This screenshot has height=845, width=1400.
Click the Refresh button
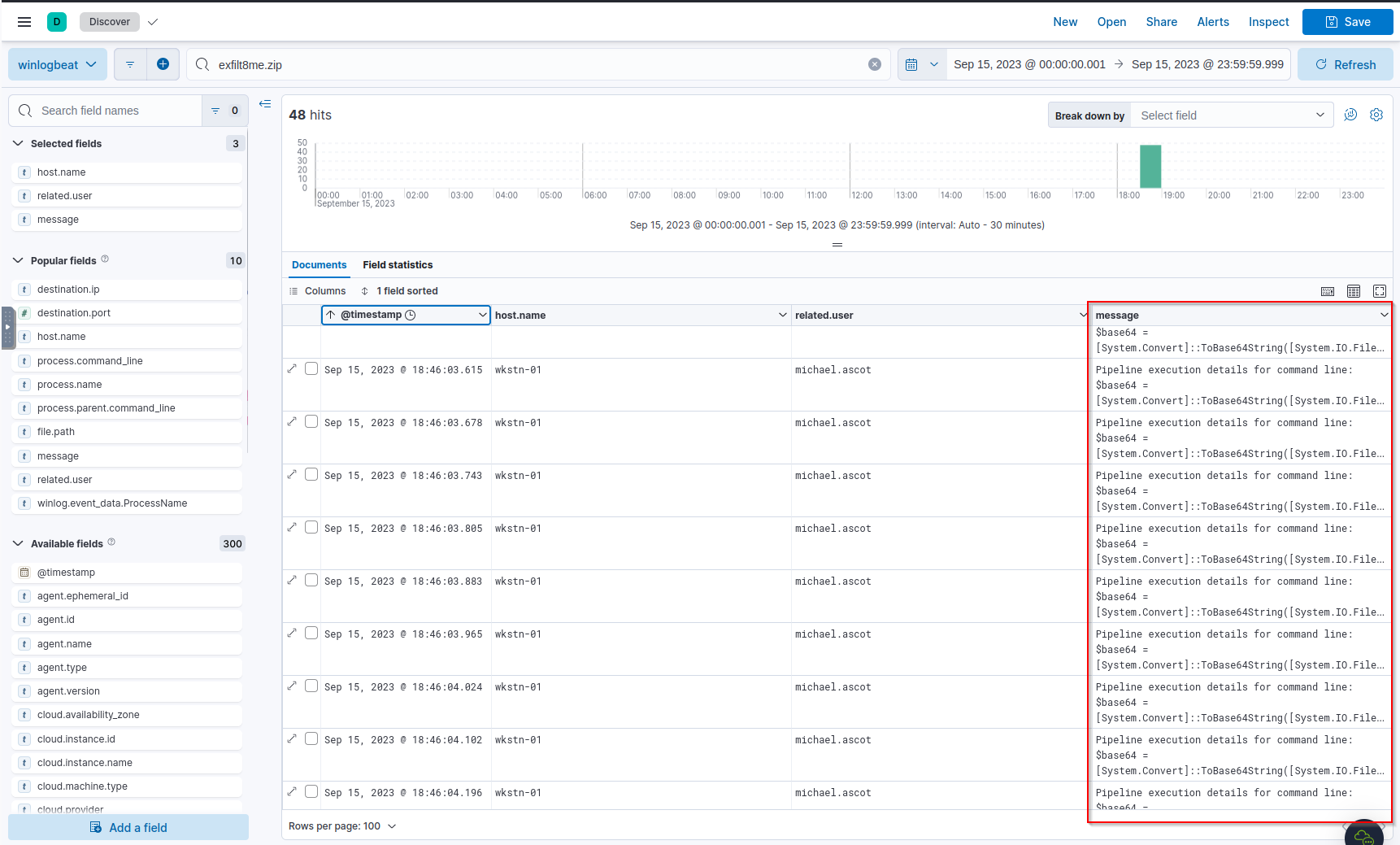pos(1345,64)
